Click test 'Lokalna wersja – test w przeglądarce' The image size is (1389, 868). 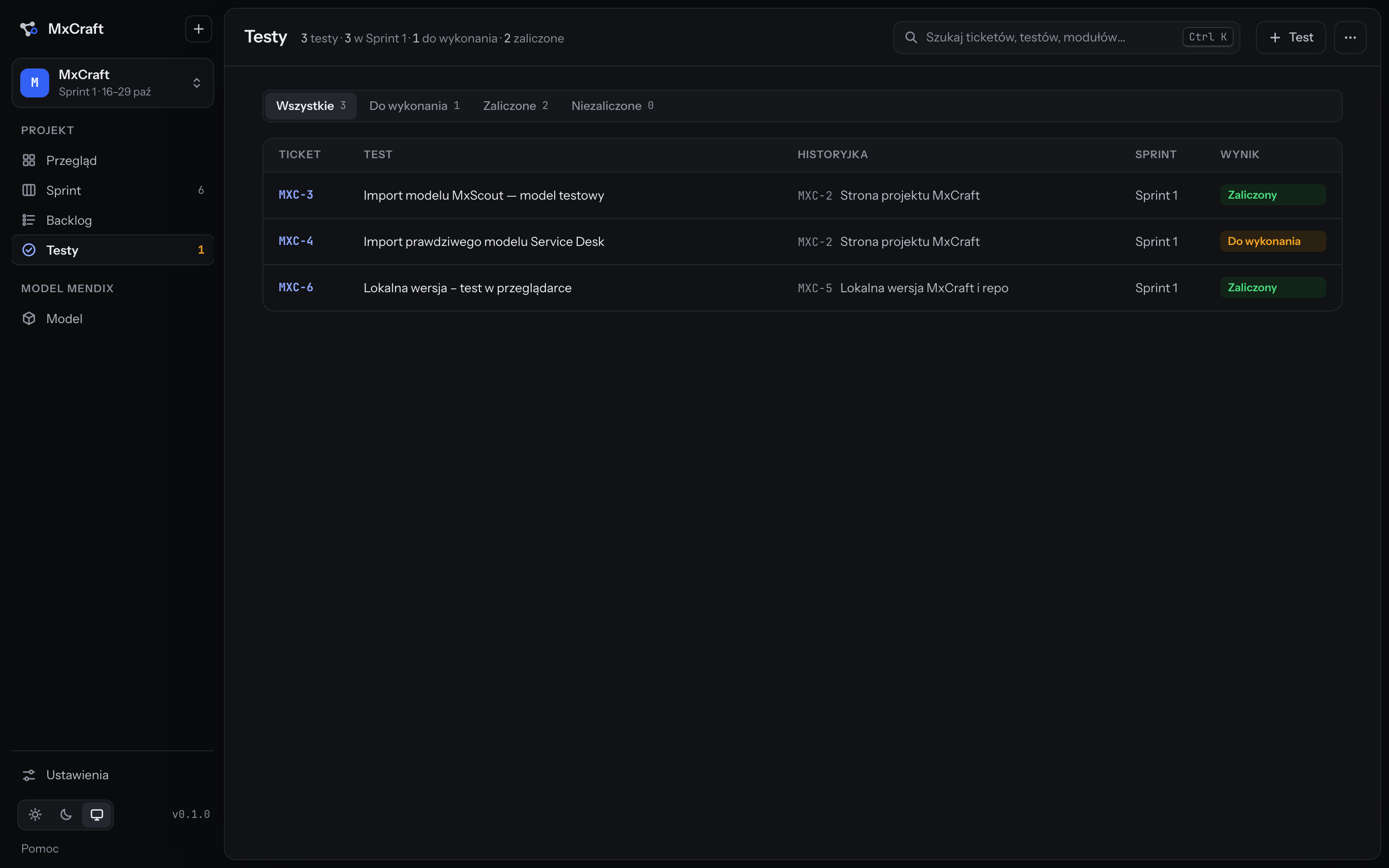click(x=467, y=288)
